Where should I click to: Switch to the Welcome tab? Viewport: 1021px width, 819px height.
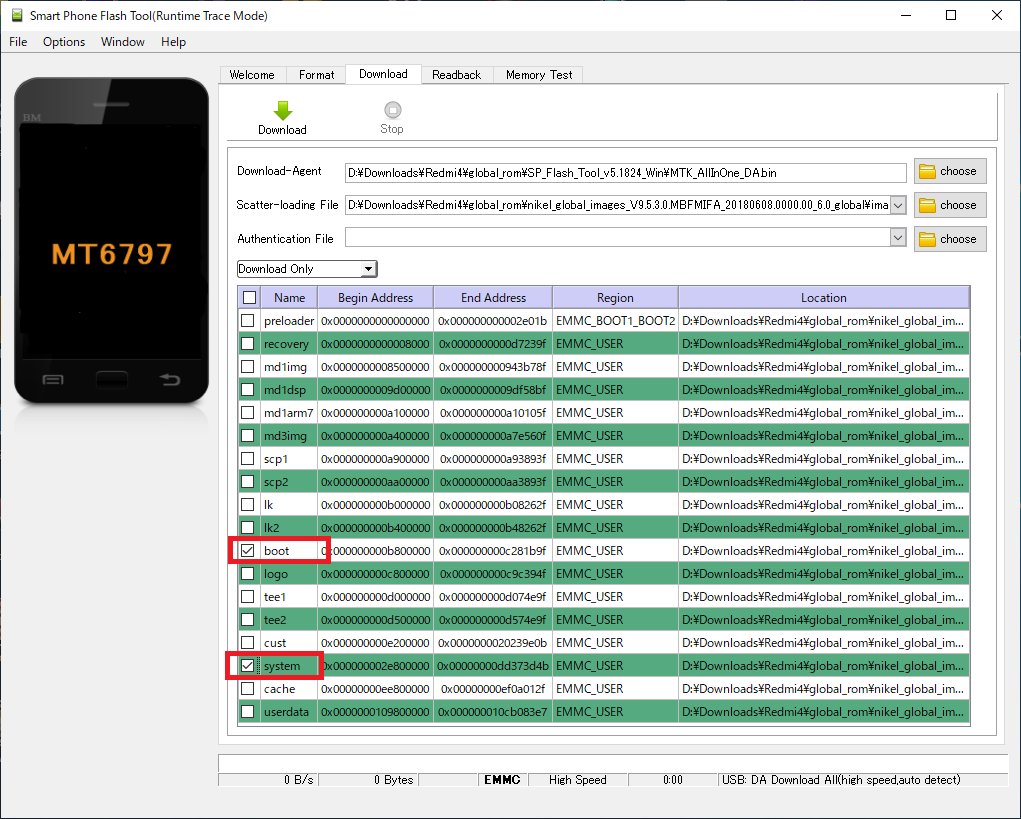[252, 75]
